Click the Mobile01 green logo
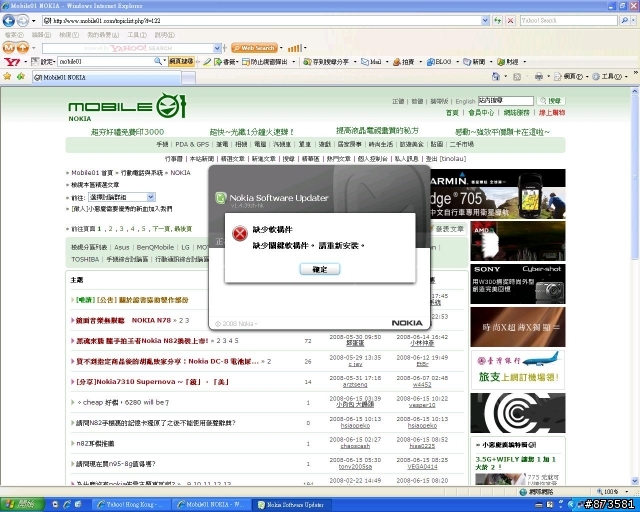 pyautogui.click(x=127, y=107)
